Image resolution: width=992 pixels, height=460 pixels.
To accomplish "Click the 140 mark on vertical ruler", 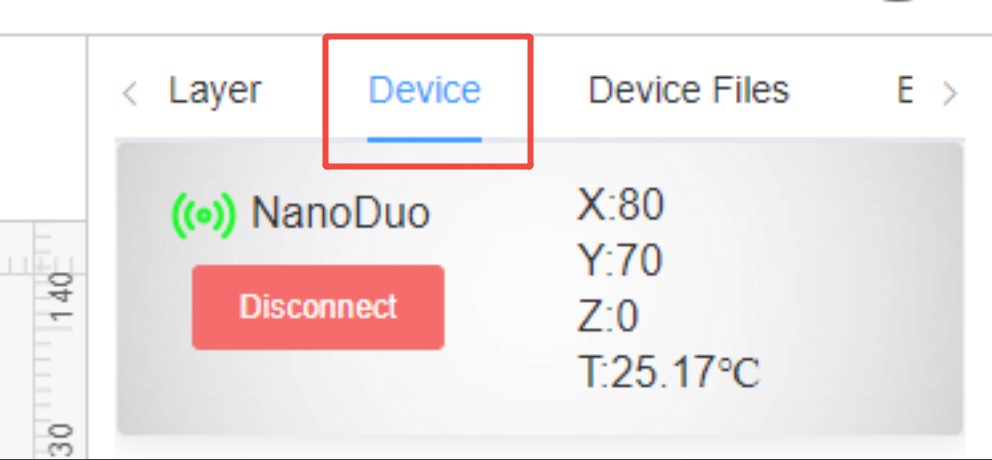I will click(62, 295).
